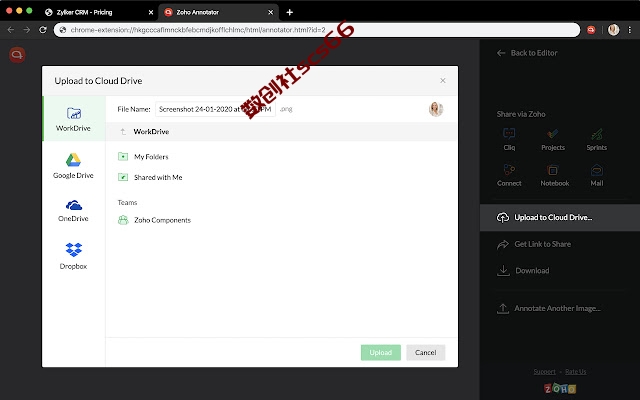Click the Zoho logo at the bottom

pyautogui.click(x=560, y=388)
